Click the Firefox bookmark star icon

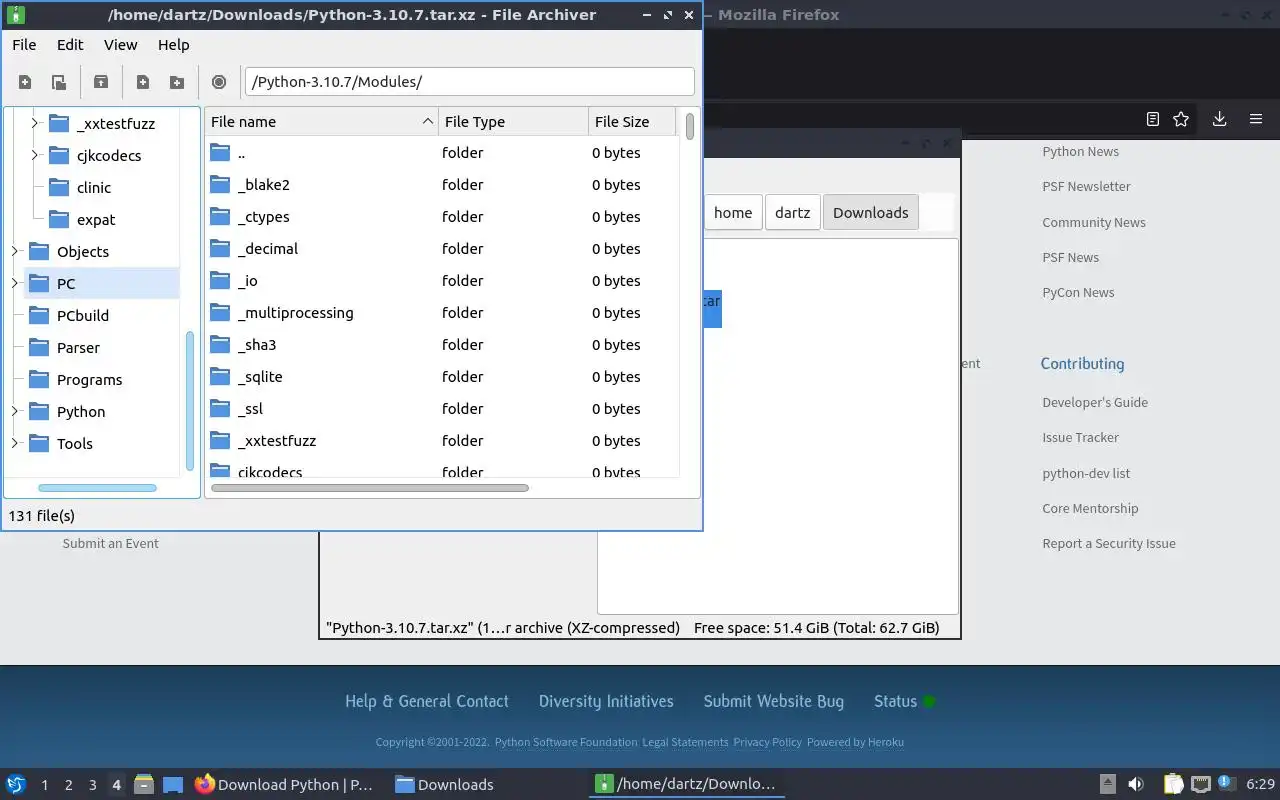1181,119
